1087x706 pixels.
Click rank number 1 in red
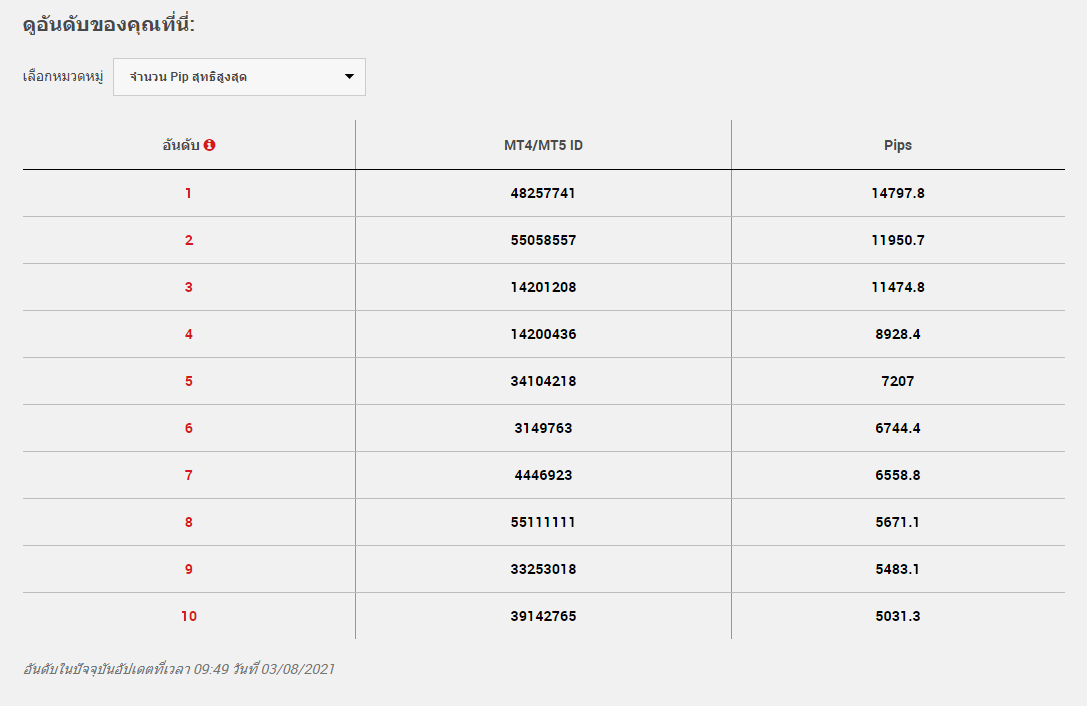tap(189, 193)
